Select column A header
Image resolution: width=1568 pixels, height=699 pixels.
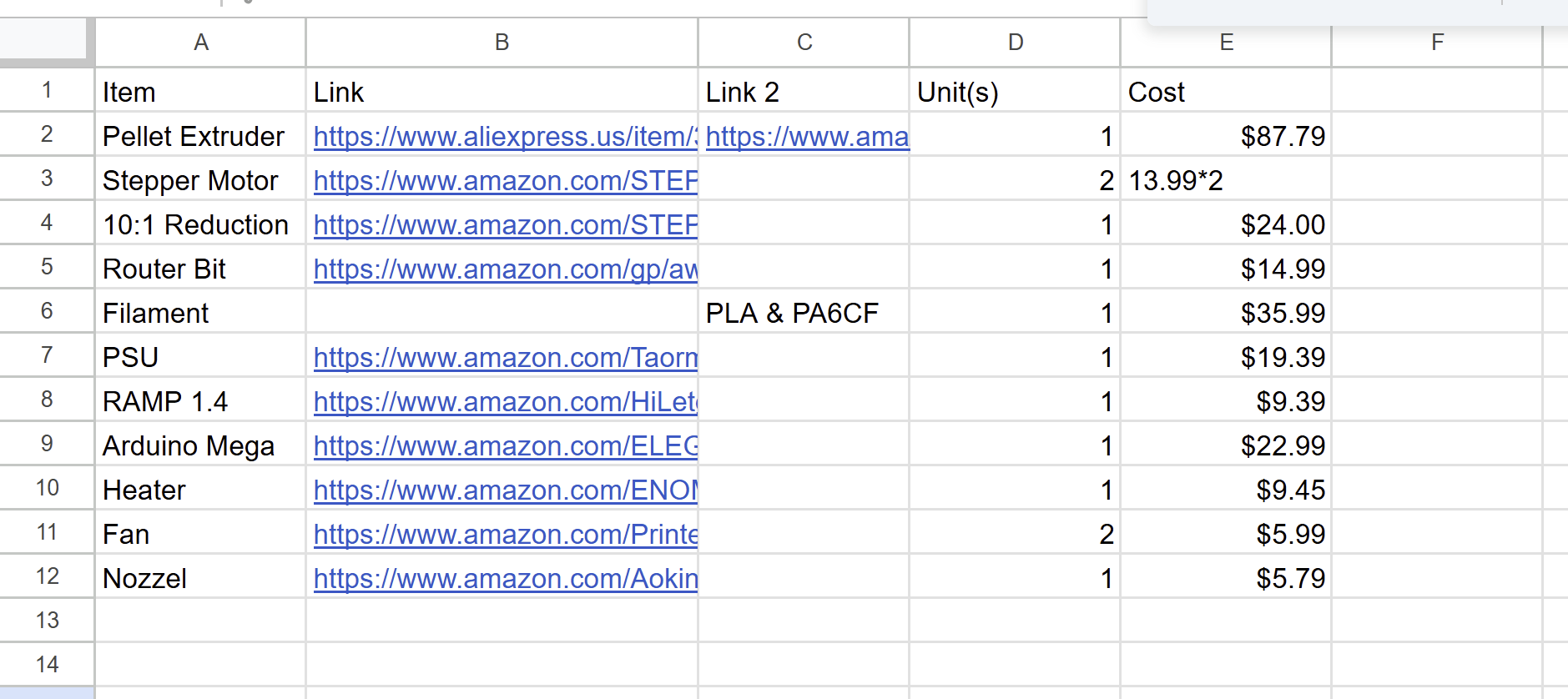(200, 43)
